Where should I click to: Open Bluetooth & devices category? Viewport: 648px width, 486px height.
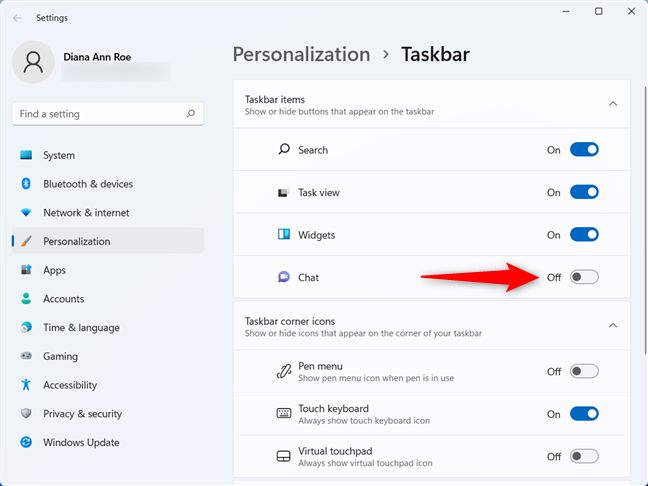(x=108, y=184)
